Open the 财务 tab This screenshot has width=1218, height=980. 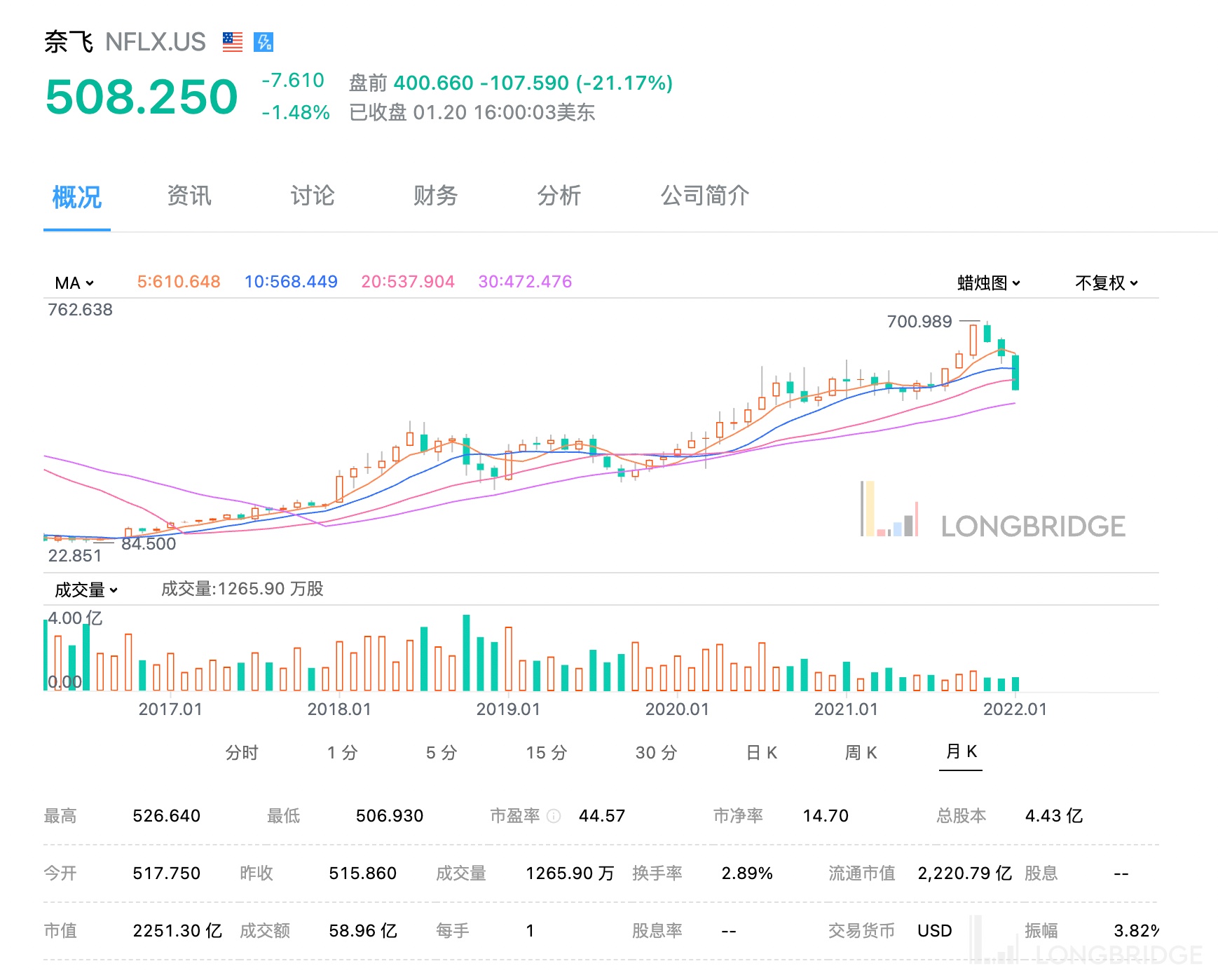[x=436, y=196]
